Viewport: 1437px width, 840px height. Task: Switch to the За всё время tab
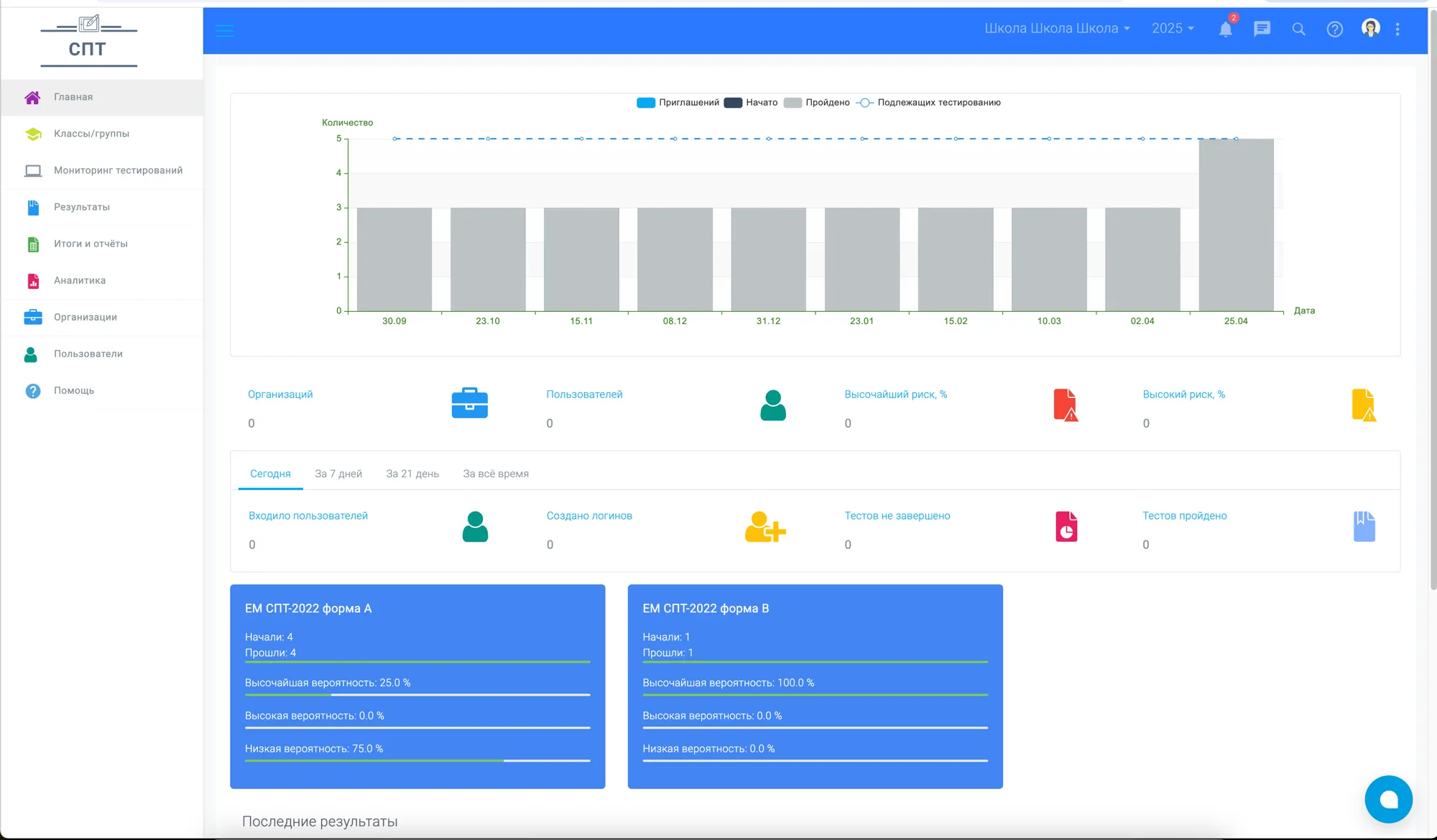click(x=496, y=474)
